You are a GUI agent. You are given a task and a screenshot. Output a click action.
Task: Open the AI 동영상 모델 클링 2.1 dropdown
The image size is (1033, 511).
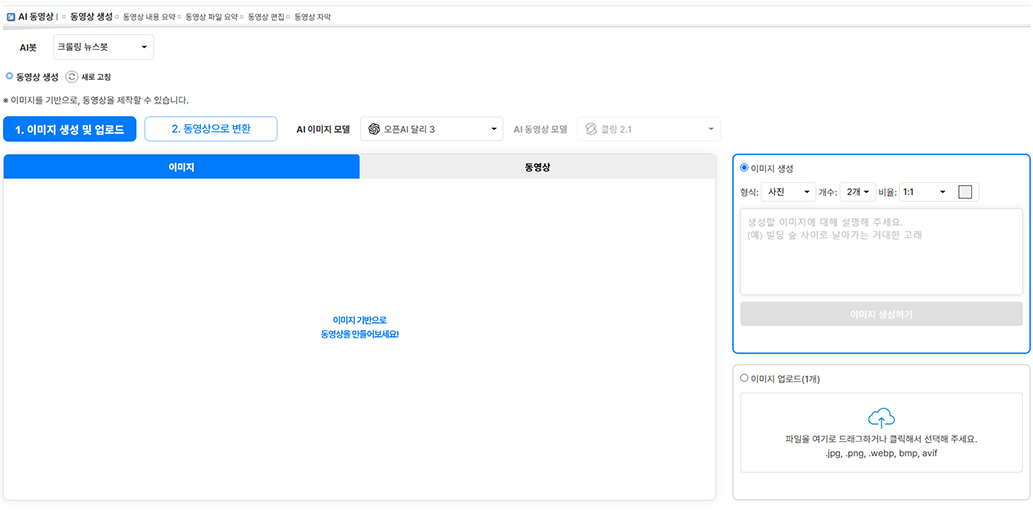click(x=648, y=129)
